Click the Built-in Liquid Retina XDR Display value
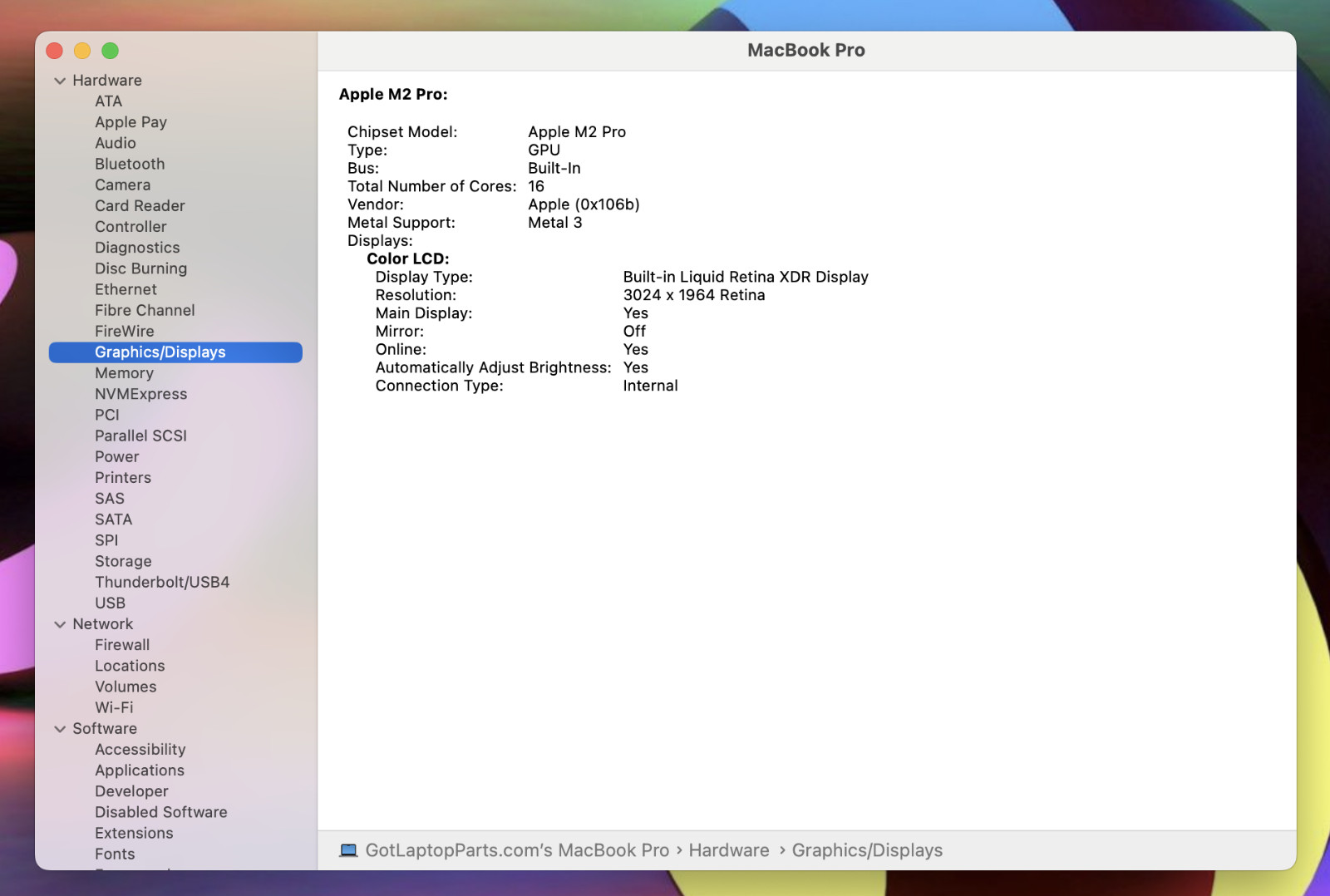Viewport: 1330px width, 896px height. point(746,277)
